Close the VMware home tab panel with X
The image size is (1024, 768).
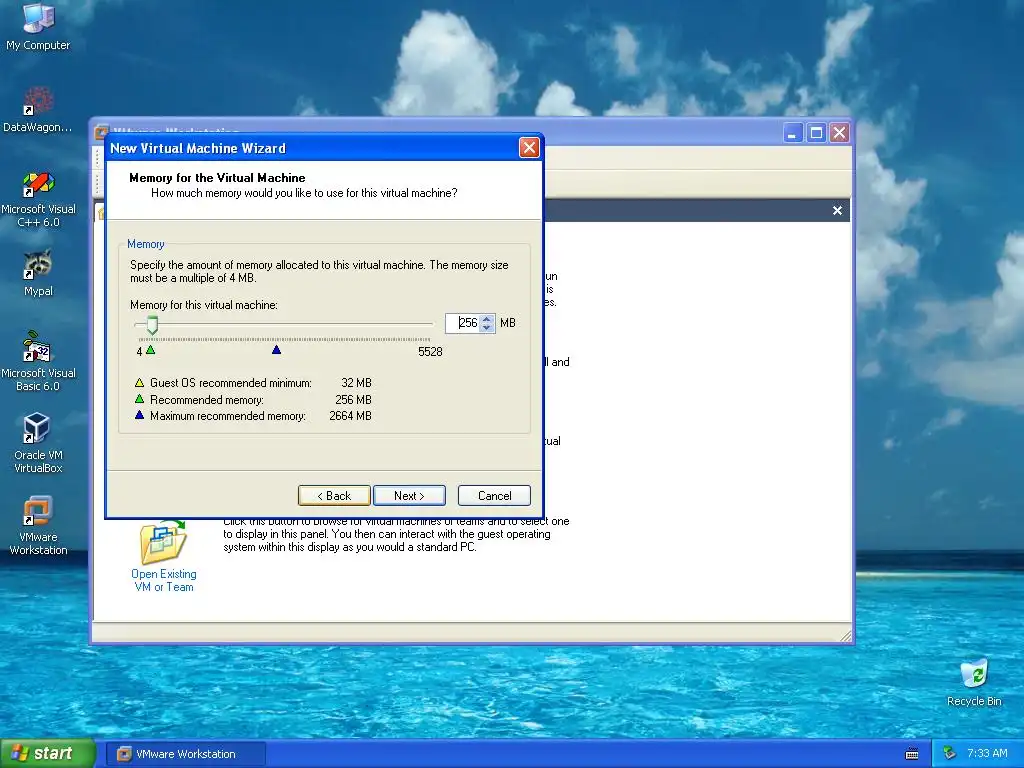pos(837,210)
